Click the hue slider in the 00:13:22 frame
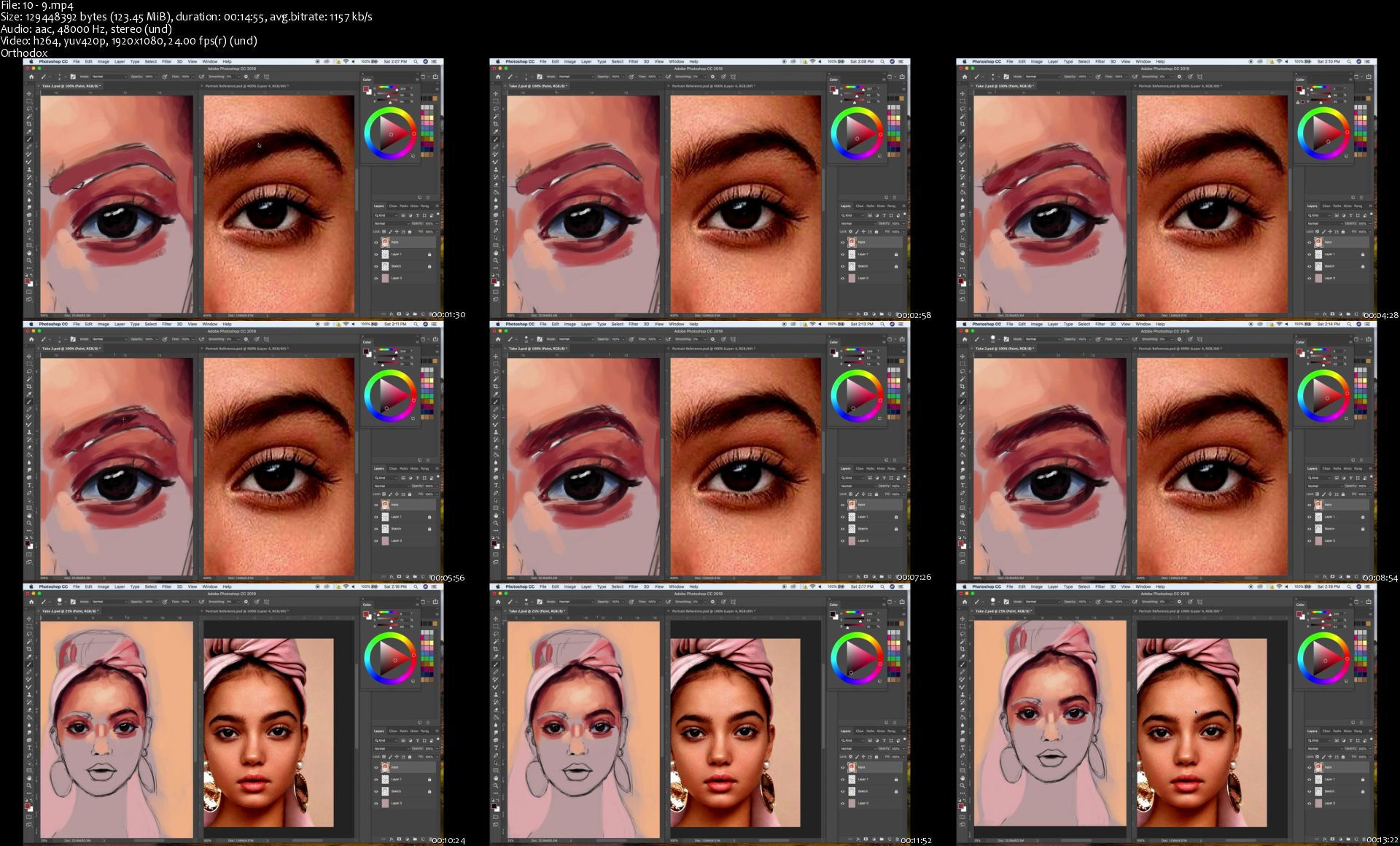 1321,612
